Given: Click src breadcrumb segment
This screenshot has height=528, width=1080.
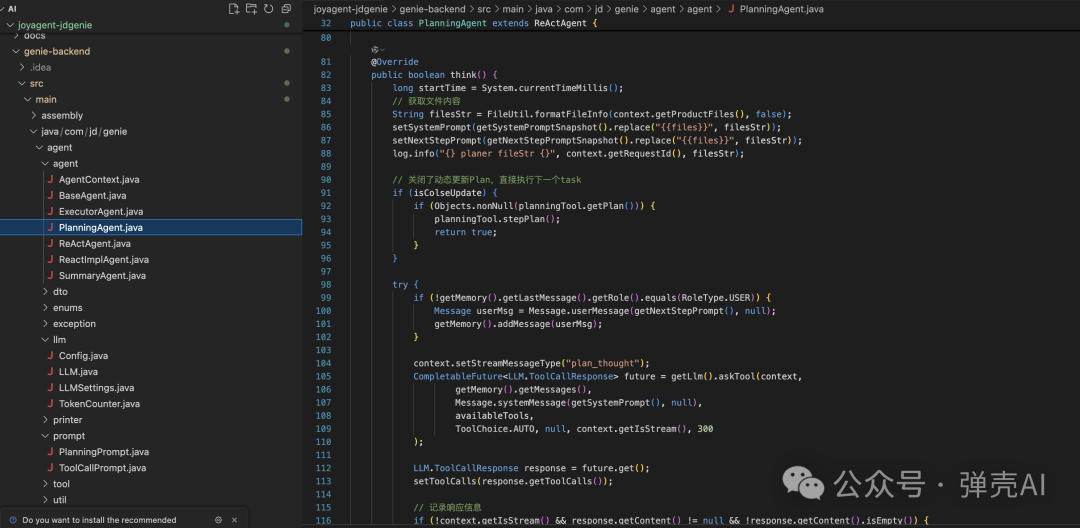Looking at the screenshot, I should (484, 10).
